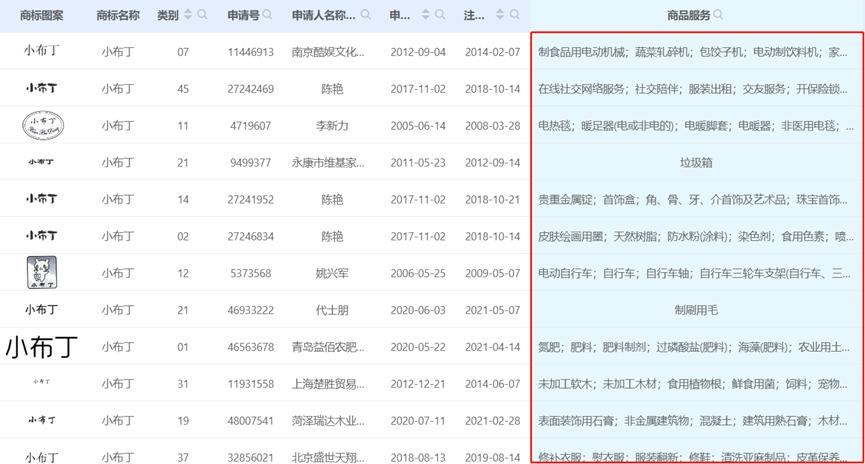Image resolution: width=865 pixels, height=464 pixels.
Task: Click applicant 上海楚胜贸易...
Action: (x=328, y=384)
